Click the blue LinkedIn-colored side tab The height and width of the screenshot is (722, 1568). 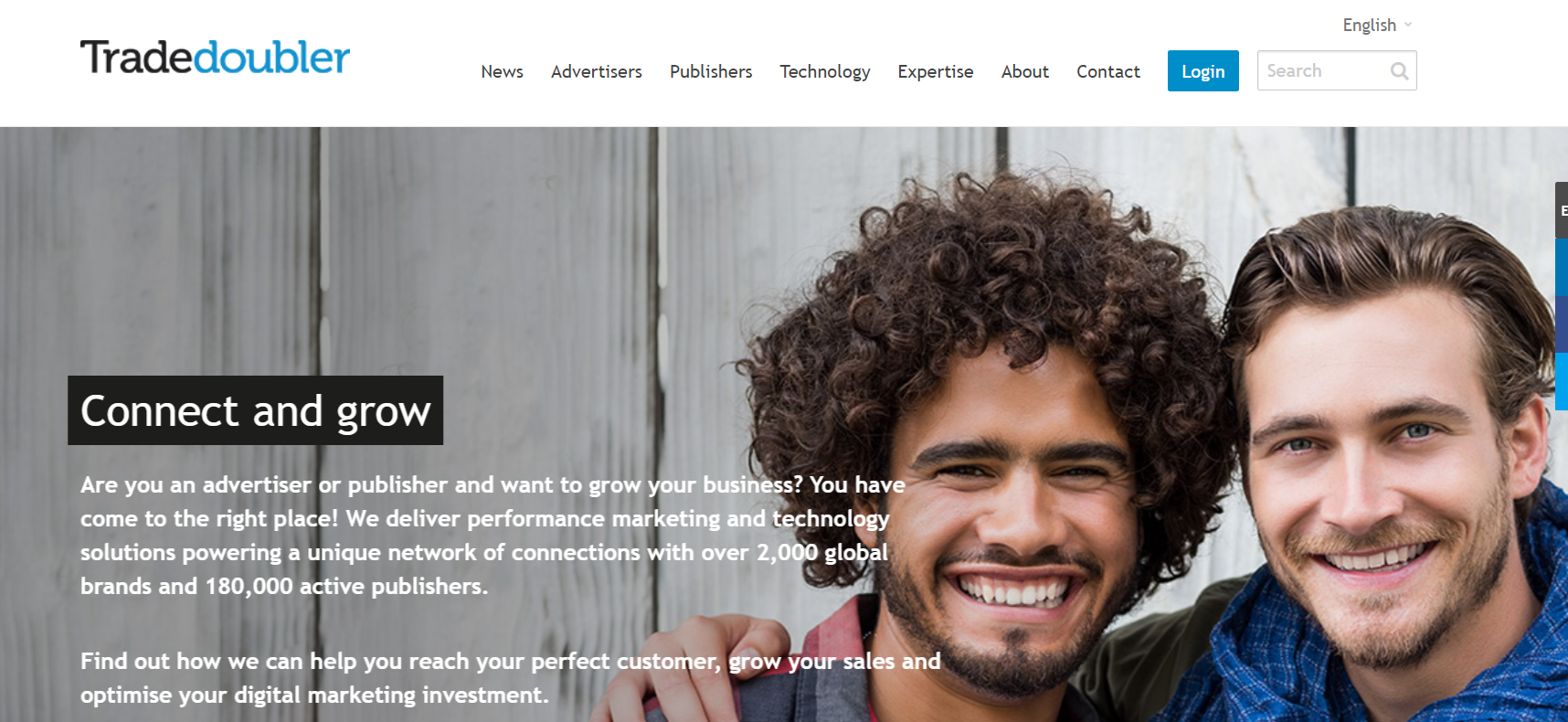tap(1562, 268)
